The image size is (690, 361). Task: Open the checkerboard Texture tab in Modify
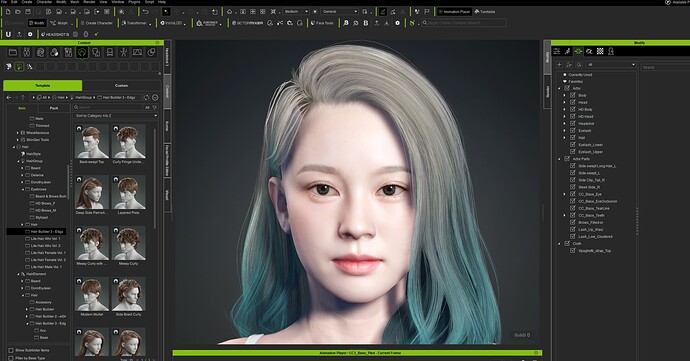[600, 52]
